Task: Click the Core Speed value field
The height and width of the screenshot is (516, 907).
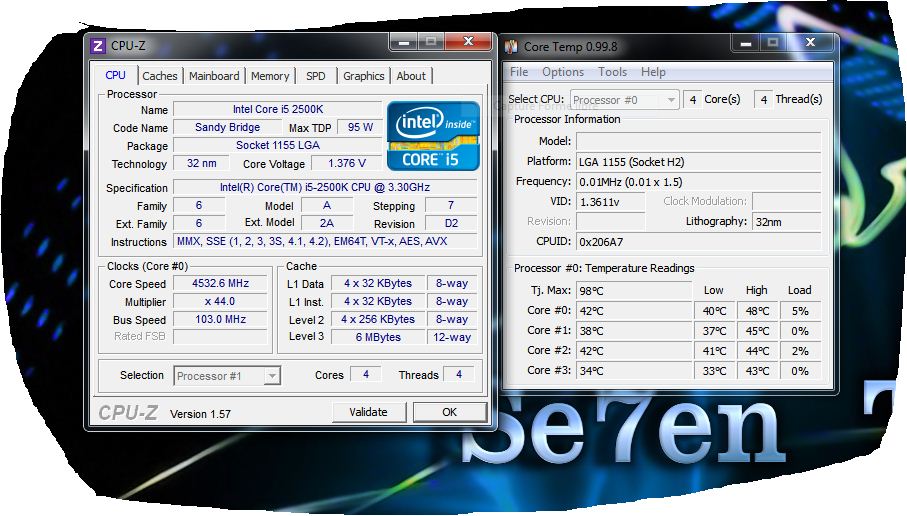Action: pos(219,284)
